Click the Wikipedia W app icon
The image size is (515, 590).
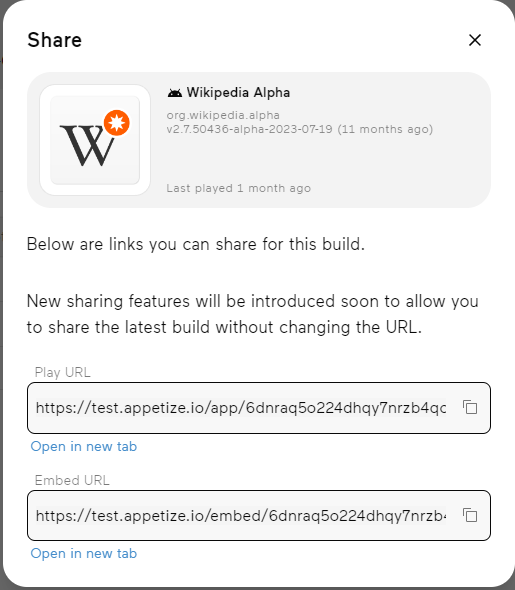point(95,140)
